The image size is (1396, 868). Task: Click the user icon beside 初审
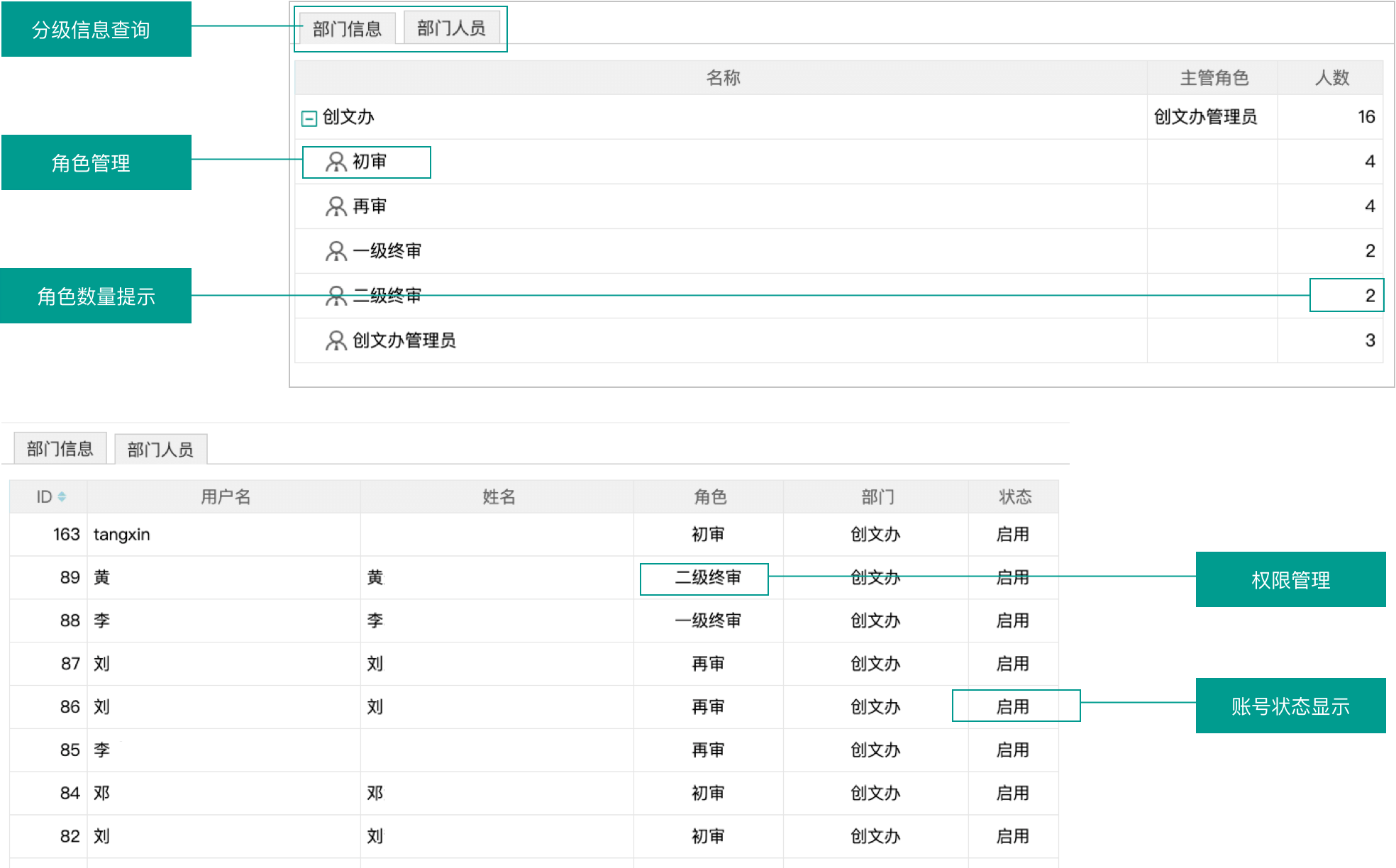pyautogui.click(x=336, y=162)
